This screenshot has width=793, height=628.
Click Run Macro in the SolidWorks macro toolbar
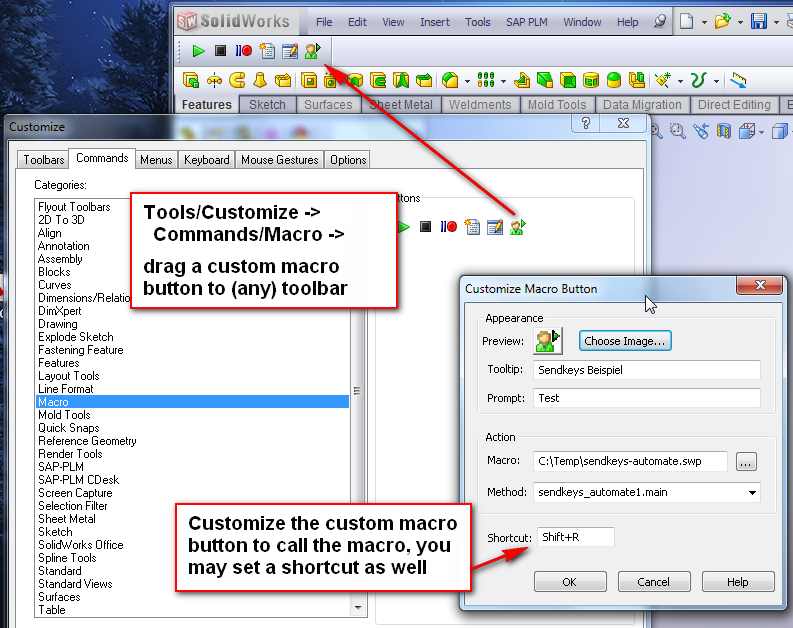click(198, 51)
